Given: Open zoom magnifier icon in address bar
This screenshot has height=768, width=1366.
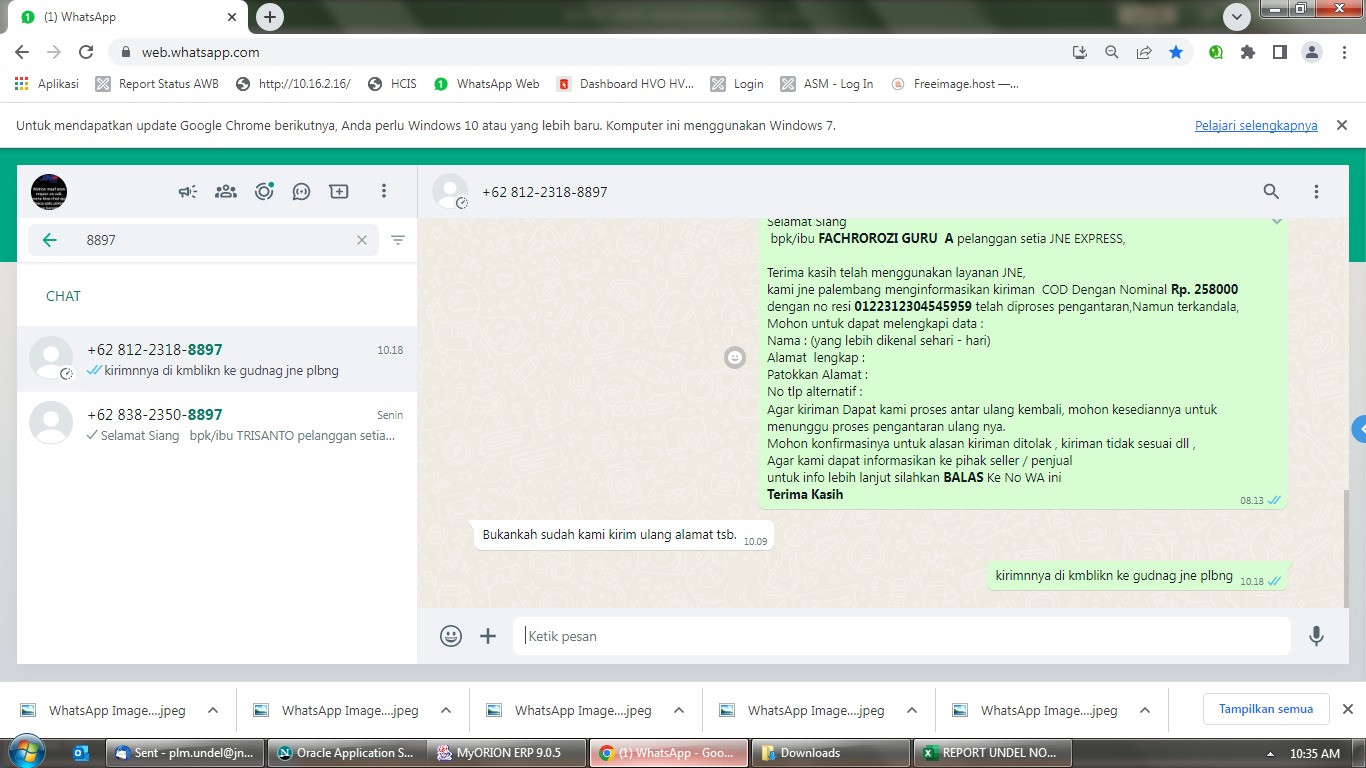Looking at the screenshot, I should 1111,52.
